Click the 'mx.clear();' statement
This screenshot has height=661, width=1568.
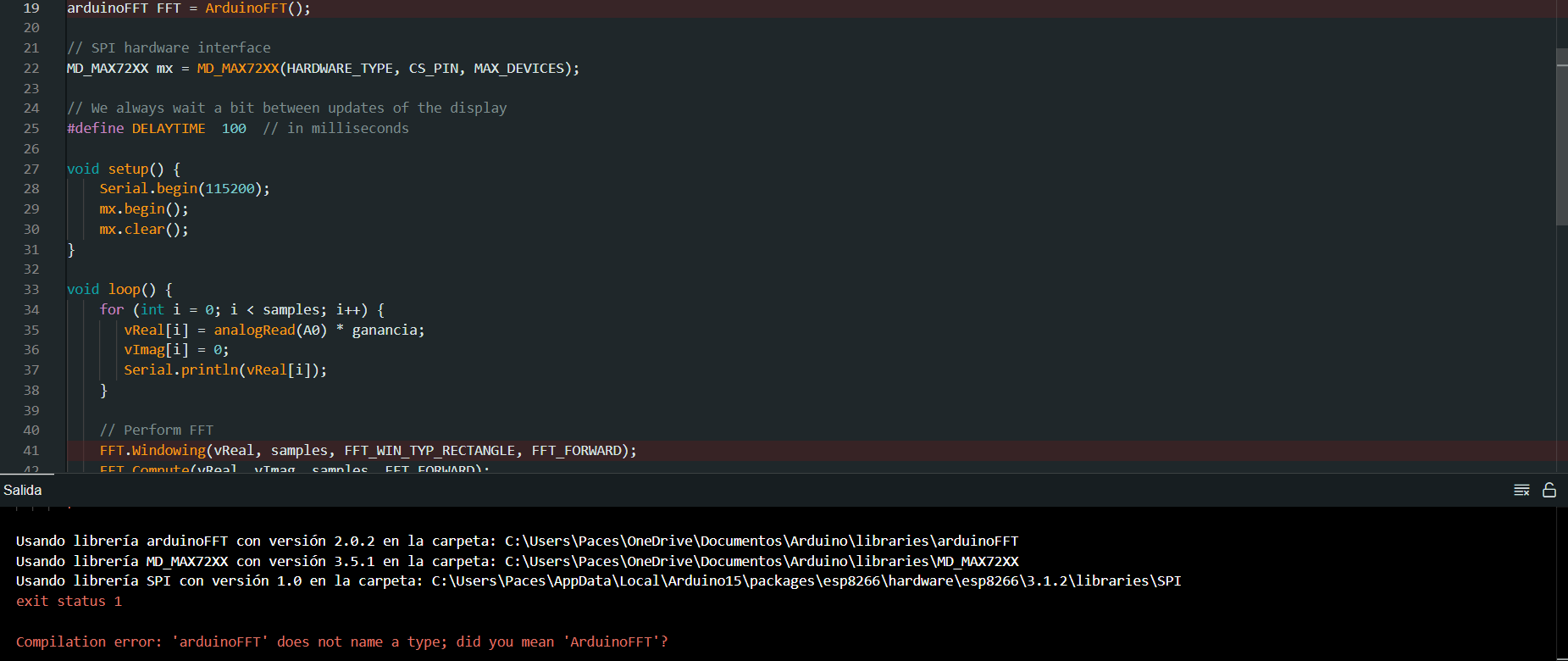pyautogui.click(x=144, y=229)
